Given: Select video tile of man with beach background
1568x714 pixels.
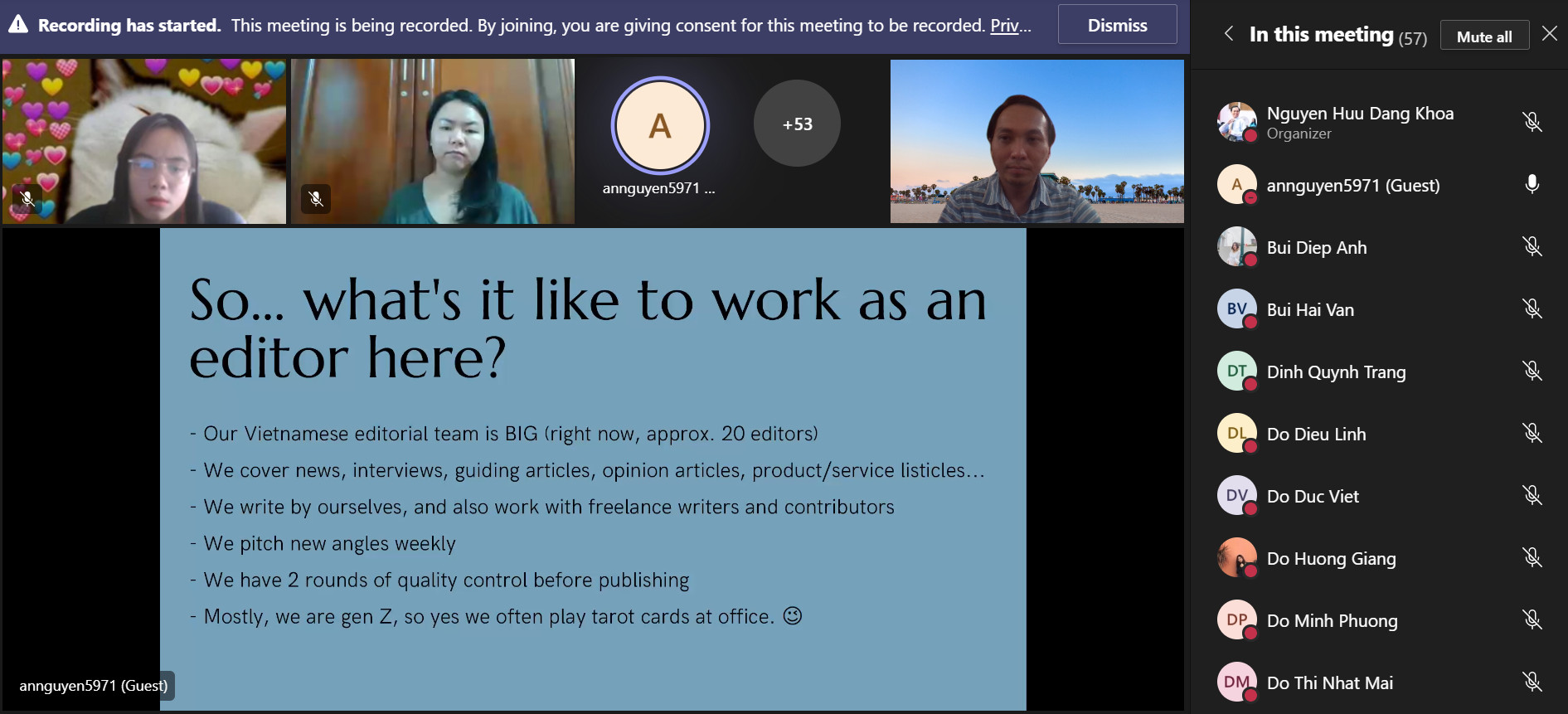Looking at the screenshot, I should [1036, 141].
